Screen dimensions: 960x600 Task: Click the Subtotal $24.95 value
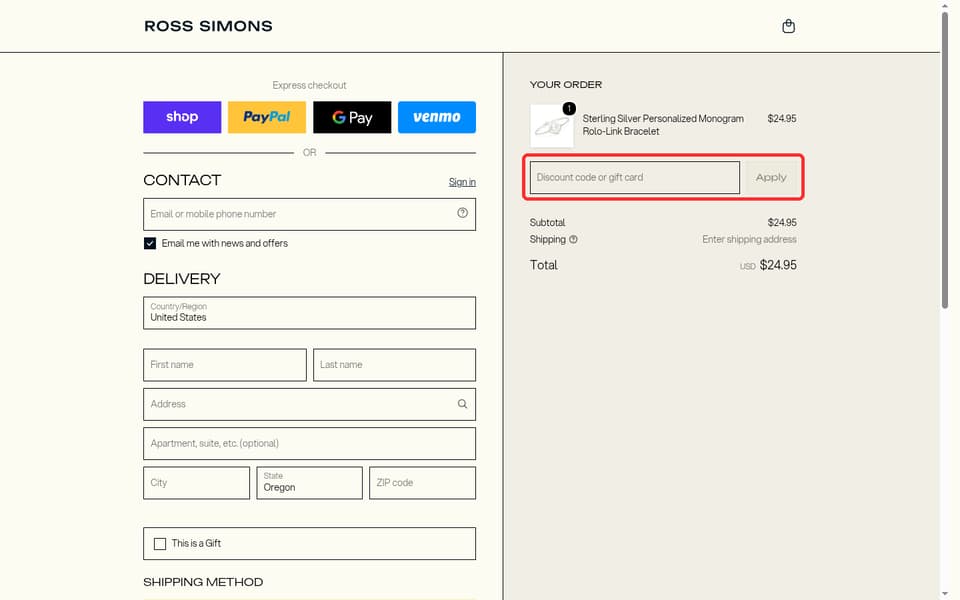click(x=782, y=222)
